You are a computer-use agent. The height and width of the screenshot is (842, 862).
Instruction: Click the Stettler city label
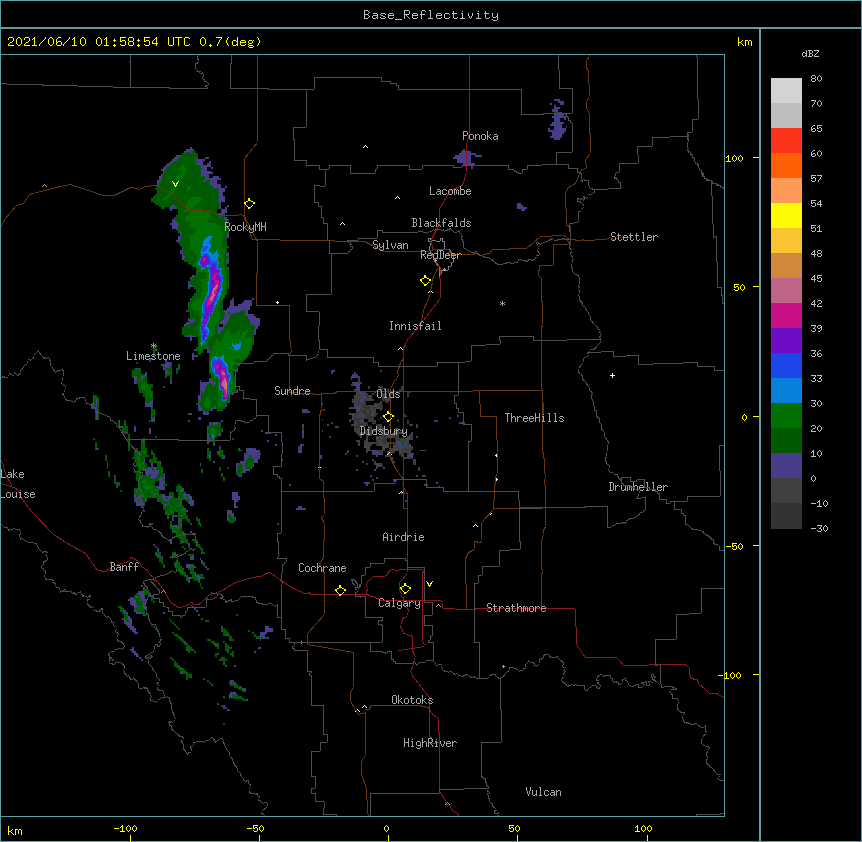tap(634, 237)
